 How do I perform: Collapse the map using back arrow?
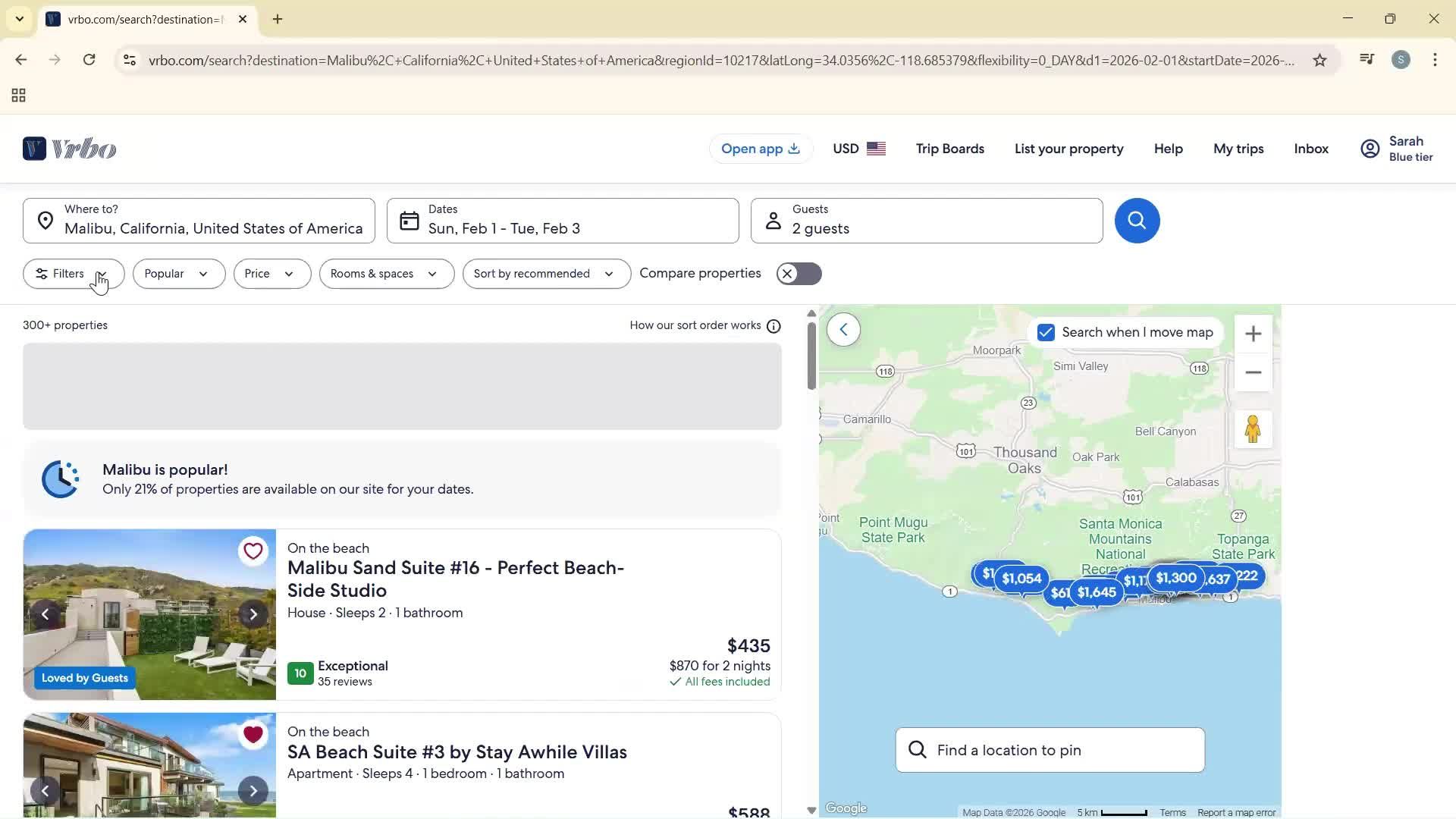[843, 330]
